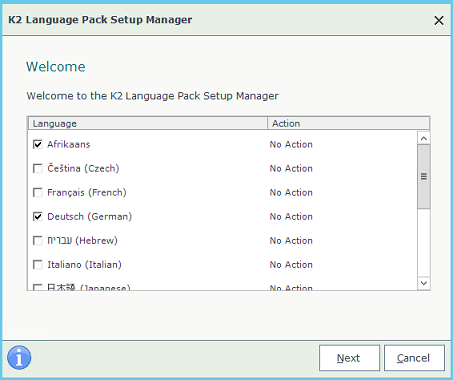Select the Hebrew language checkbox

coord(38,240)
